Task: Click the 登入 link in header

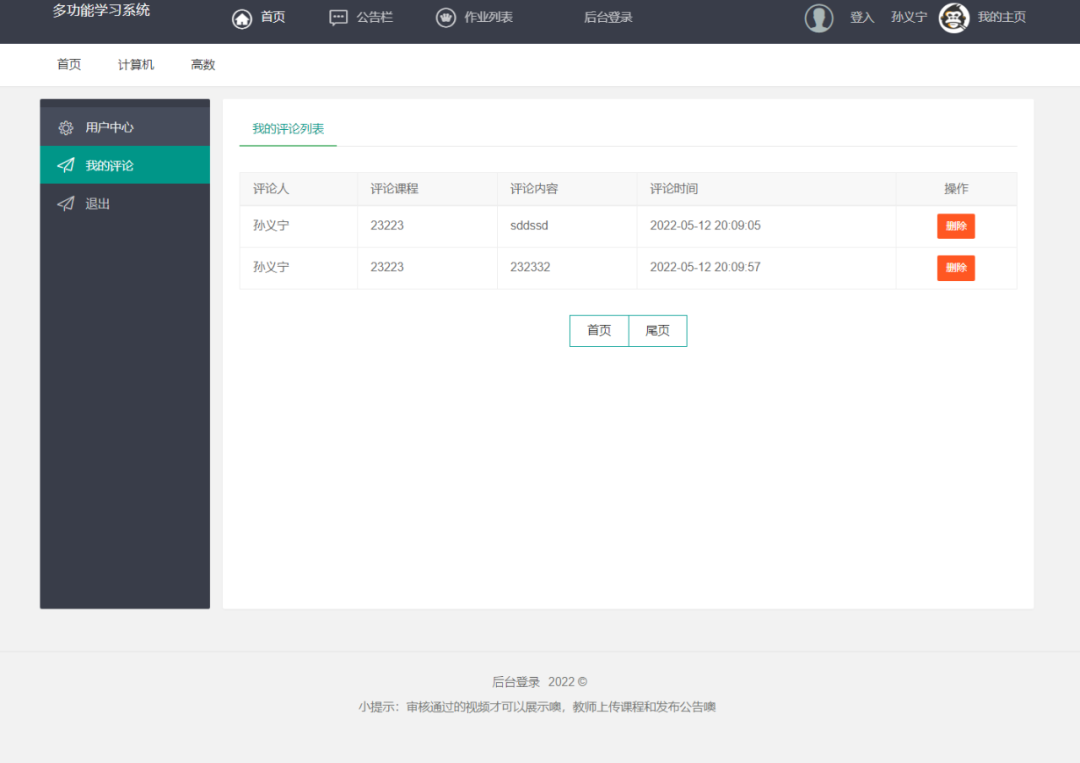Action: 862,17
